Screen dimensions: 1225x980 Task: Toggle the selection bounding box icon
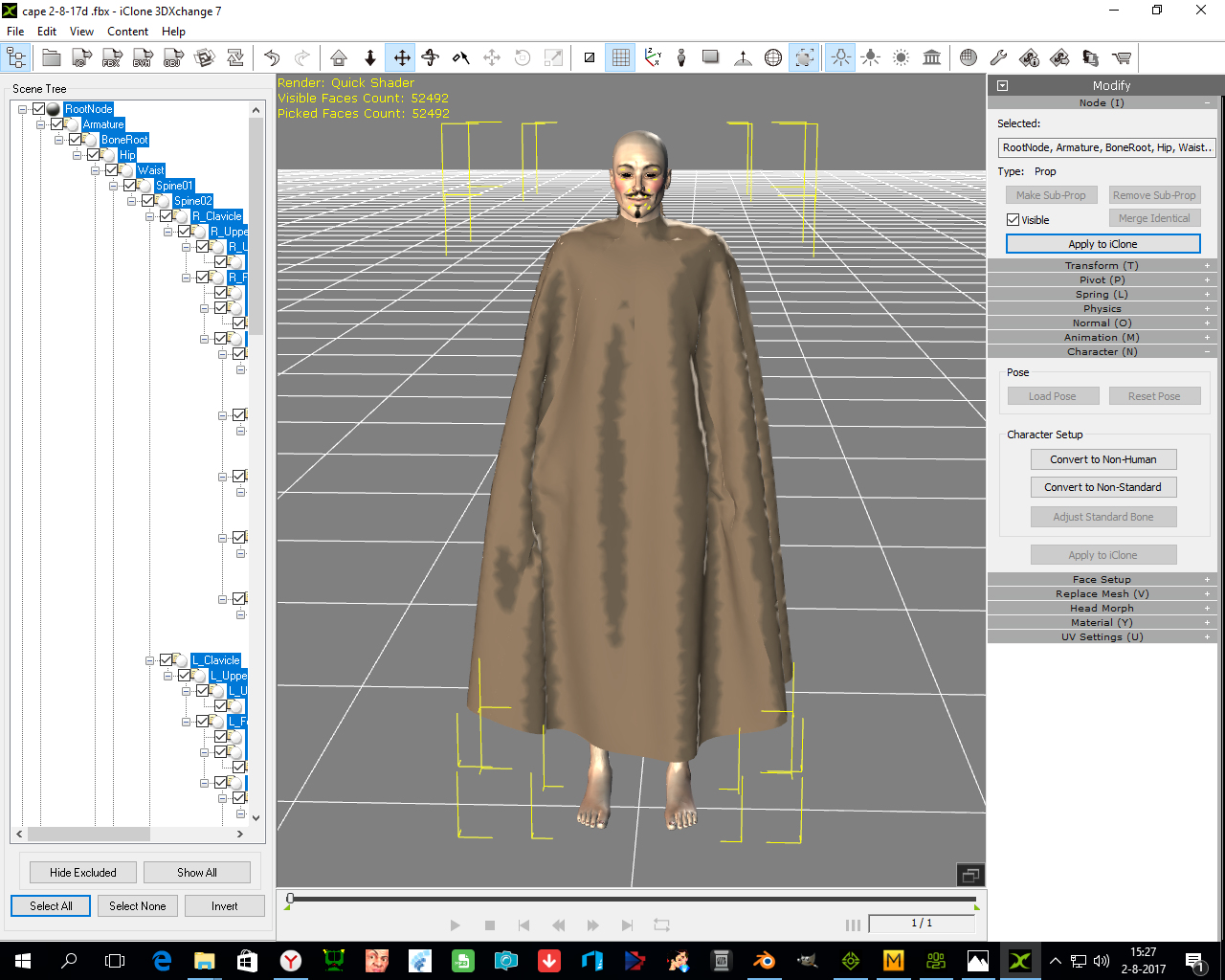[x=805, y=58]
